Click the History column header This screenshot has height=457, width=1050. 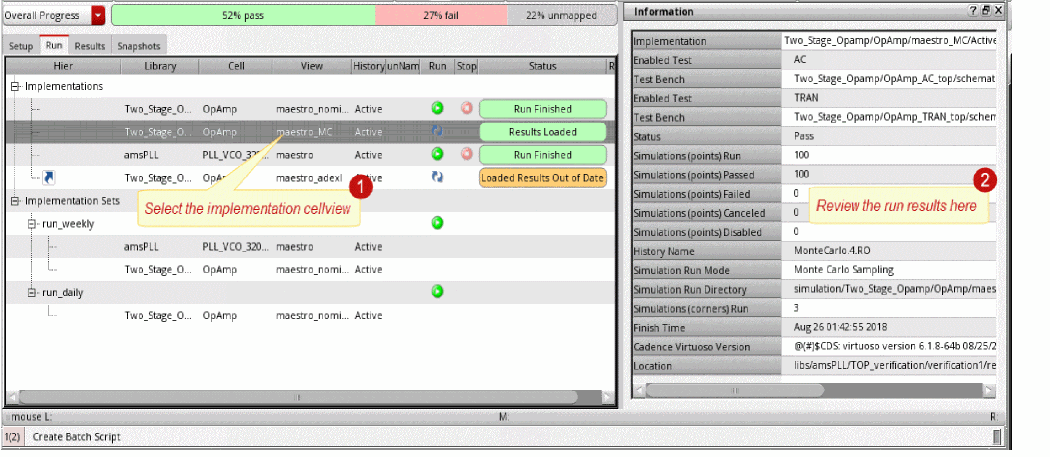point(368,66)
